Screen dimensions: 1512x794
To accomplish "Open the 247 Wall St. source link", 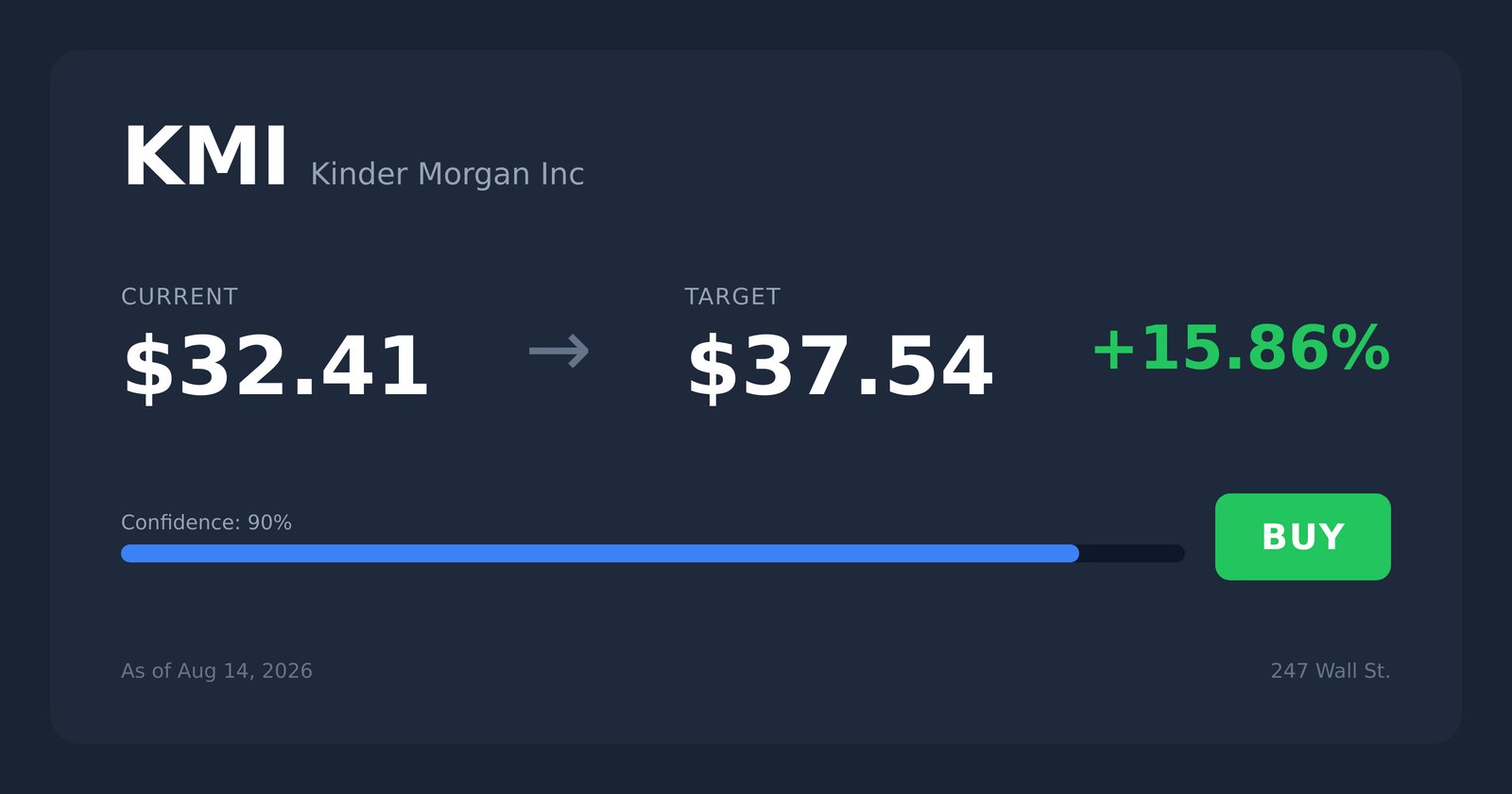I will pyautogui.click(x=1331, y=671).
